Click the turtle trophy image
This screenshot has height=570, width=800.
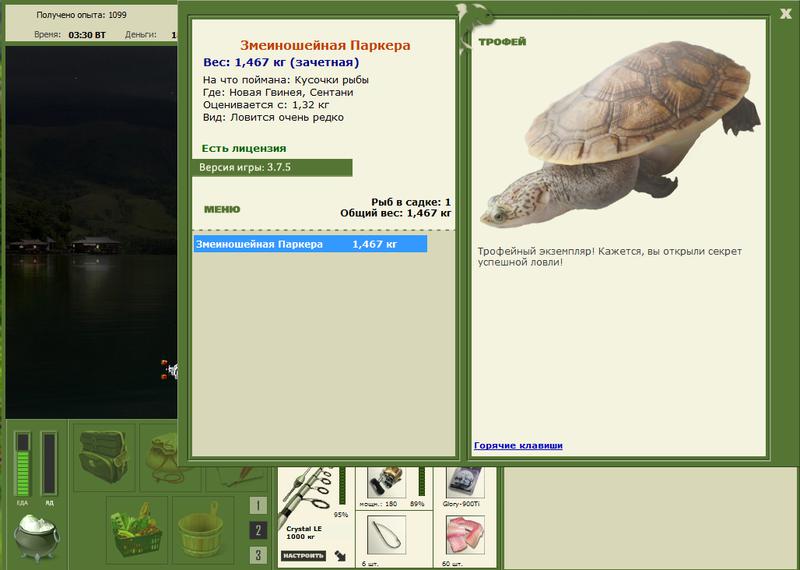(619, 135)
